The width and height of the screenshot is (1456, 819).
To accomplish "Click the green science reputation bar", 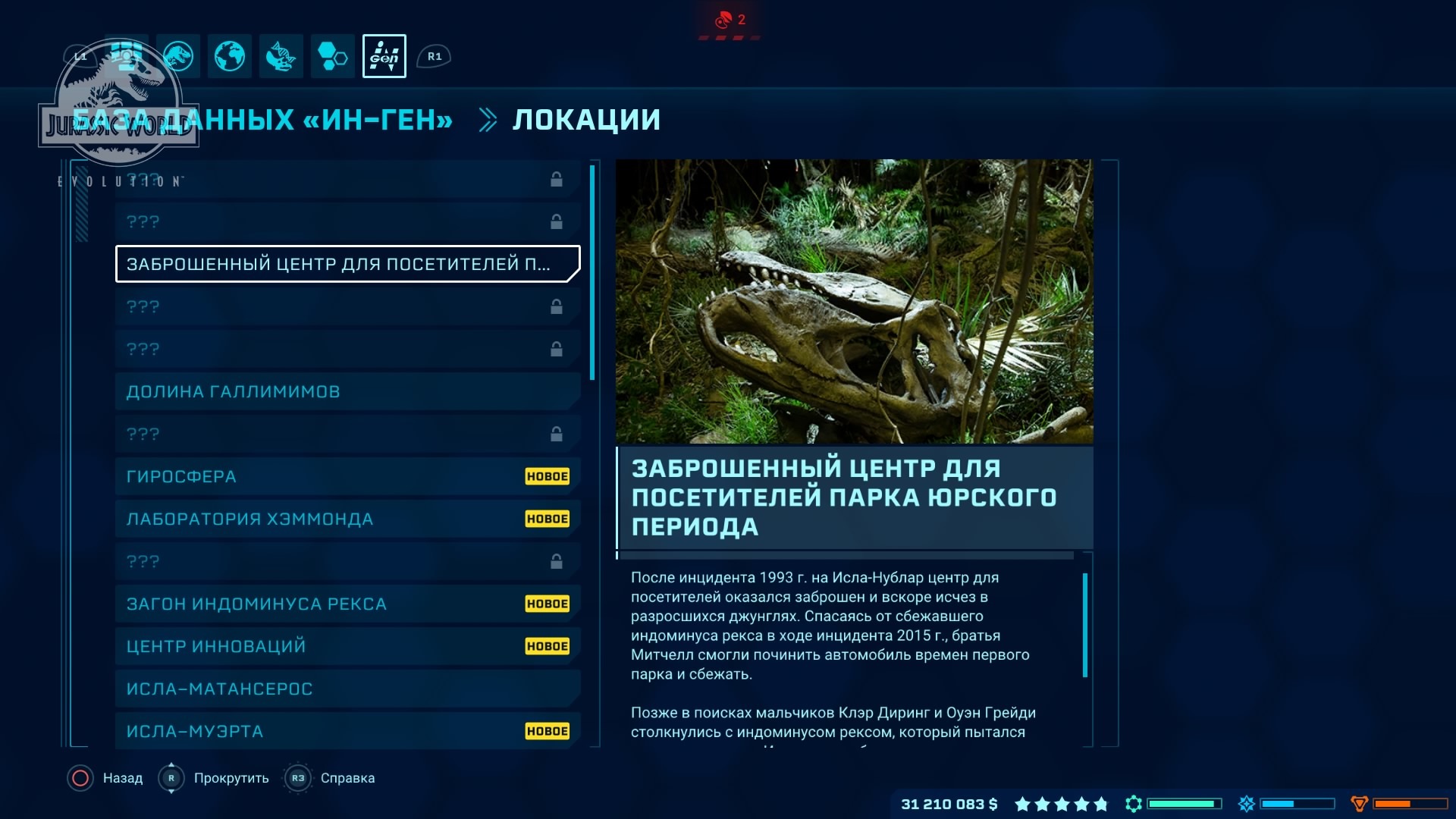I will click(1185, 804).
